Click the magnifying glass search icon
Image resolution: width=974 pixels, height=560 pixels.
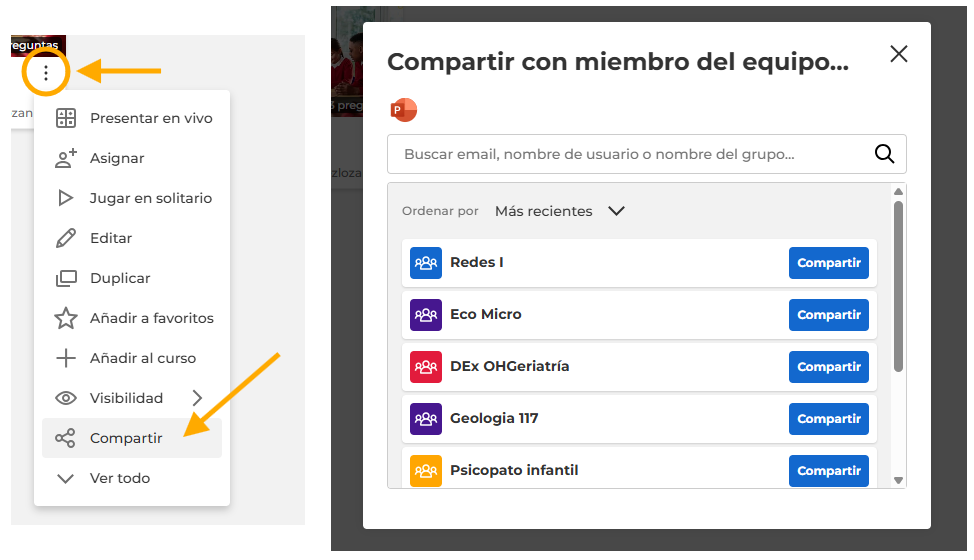(x=884, y=154)
